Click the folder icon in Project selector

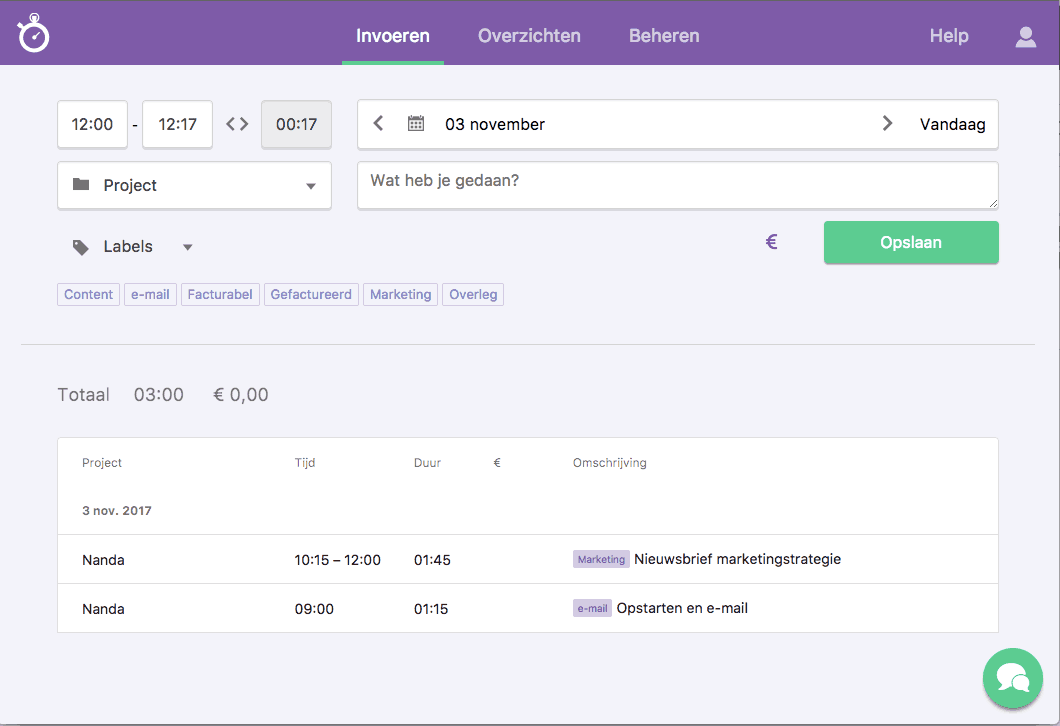click(x=81, y=185)
